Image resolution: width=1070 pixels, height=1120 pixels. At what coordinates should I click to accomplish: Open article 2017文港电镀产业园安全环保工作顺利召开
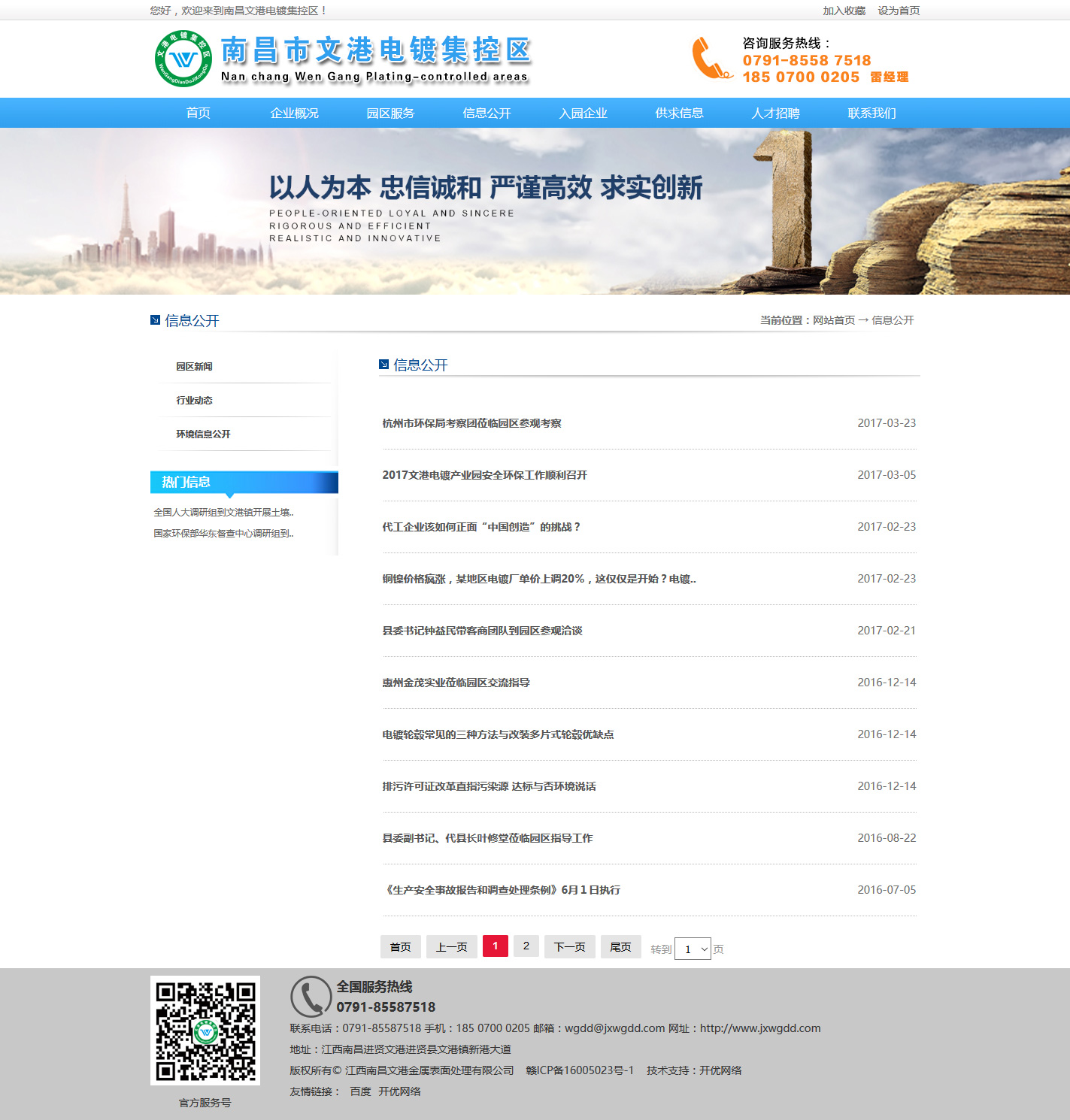[484, 475]
